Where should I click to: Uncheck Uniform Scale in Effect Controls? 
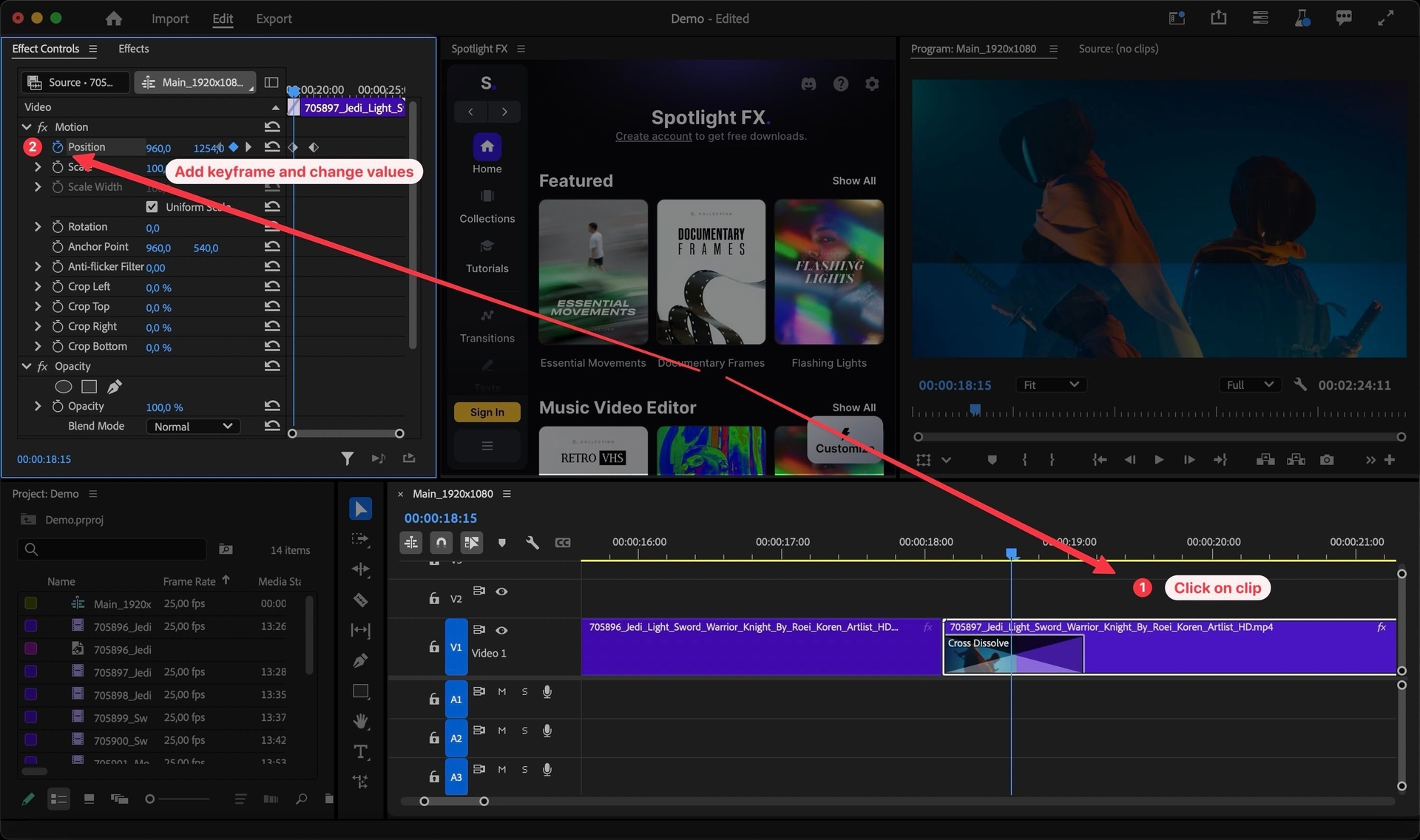coord(152,206)
